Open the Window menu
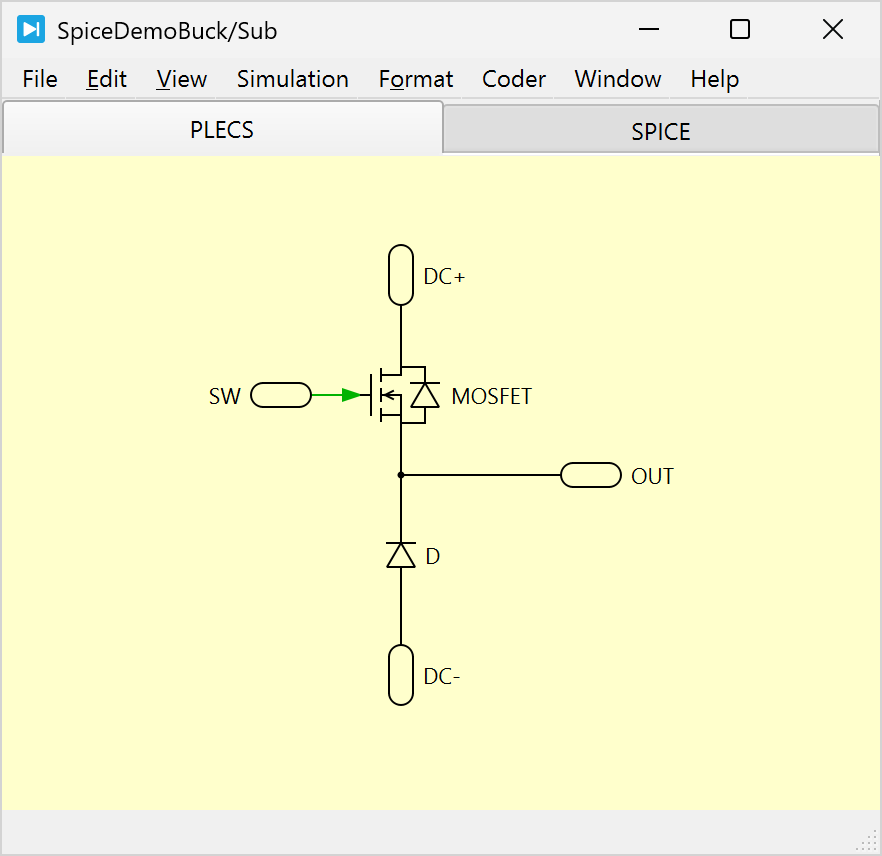This screenshot has width=882, height=856. coord(618,79)
